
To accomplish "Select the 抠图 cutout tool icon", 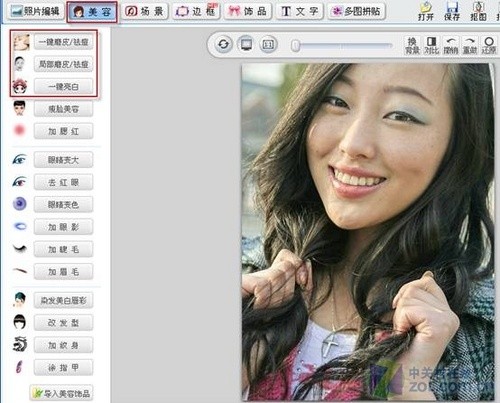I will (x=478, y=12).
